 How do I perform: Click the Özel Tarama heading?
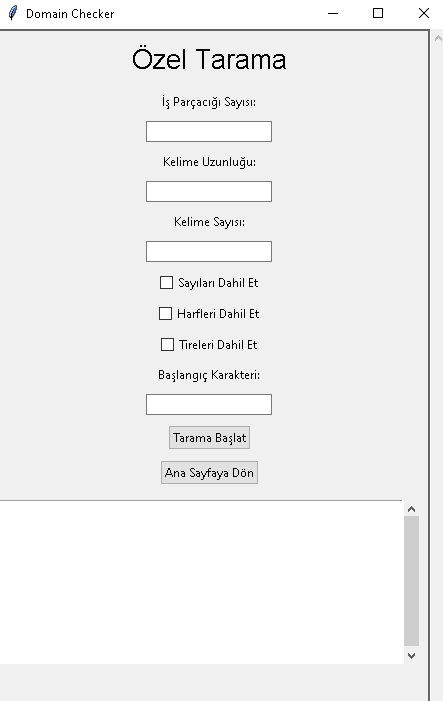click(x=209, y=59)
